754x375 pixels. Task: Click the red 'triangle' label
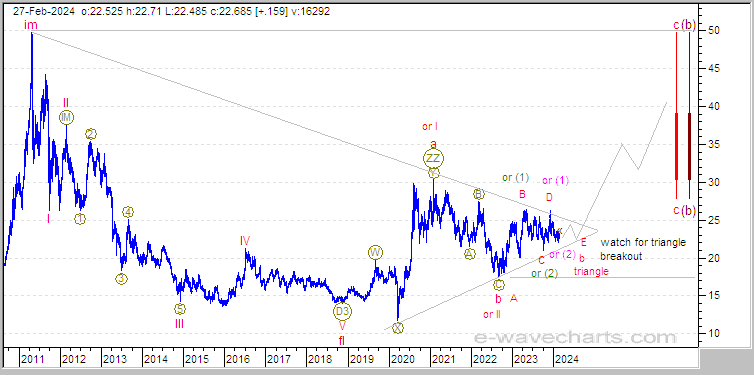pos(591,272)
